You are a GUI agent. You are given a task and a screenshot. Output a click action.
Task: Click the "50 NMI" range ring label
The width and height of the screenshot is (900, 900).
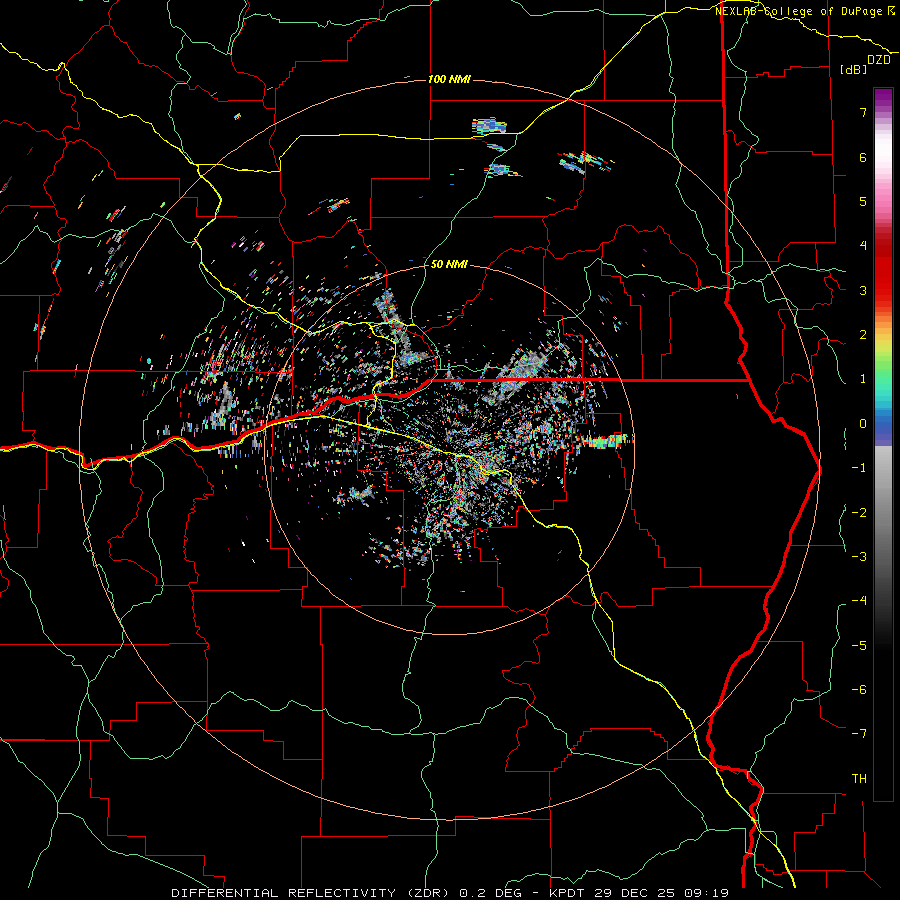[x=449, y=265]
